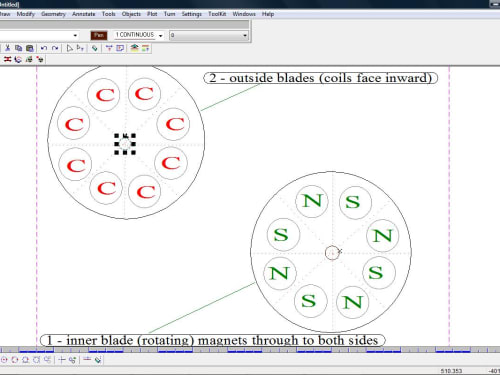
Task: Click the green paint bucket icon
Action: [95, 48]
